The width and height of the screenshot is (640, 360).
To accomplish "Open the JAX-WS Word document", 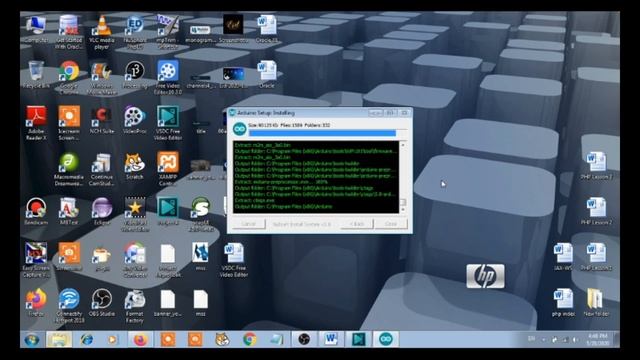I will click(563, 257).
